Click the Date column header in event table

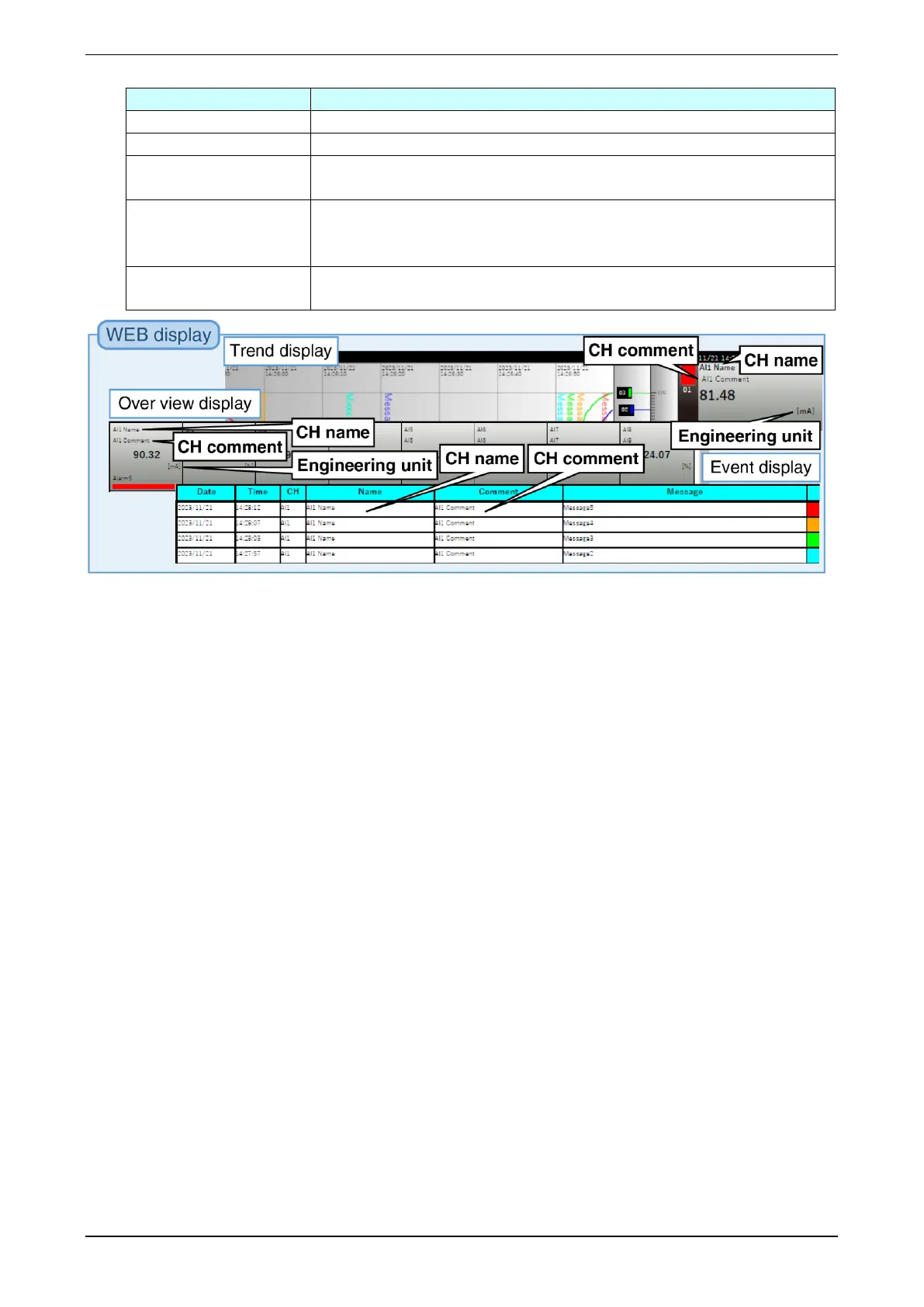(x=206, y=492)
